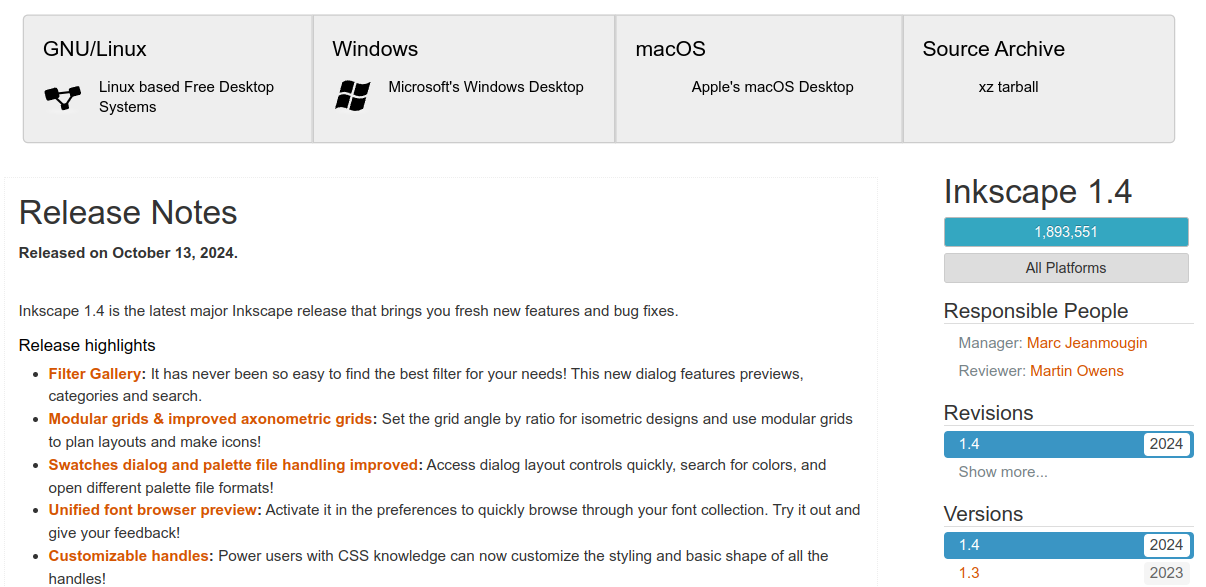The image size is (1206, 587).
Task: Expand Show more revisions
Action: pyautogui.click(x=1003, y=472)
